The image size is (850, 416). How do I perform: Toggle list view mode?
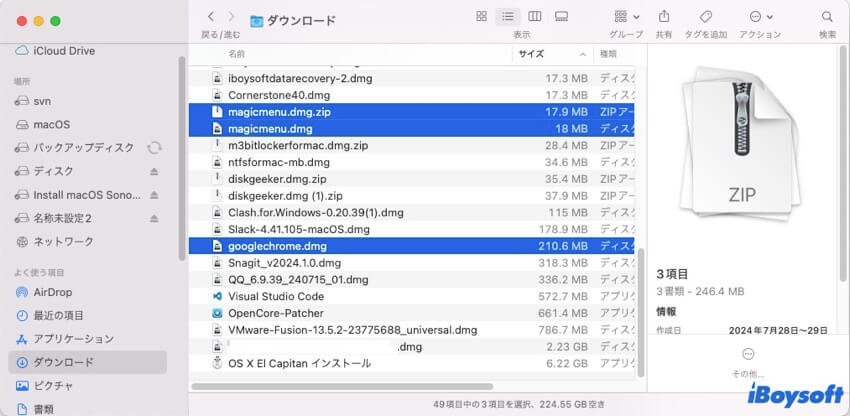pos(508,17)
